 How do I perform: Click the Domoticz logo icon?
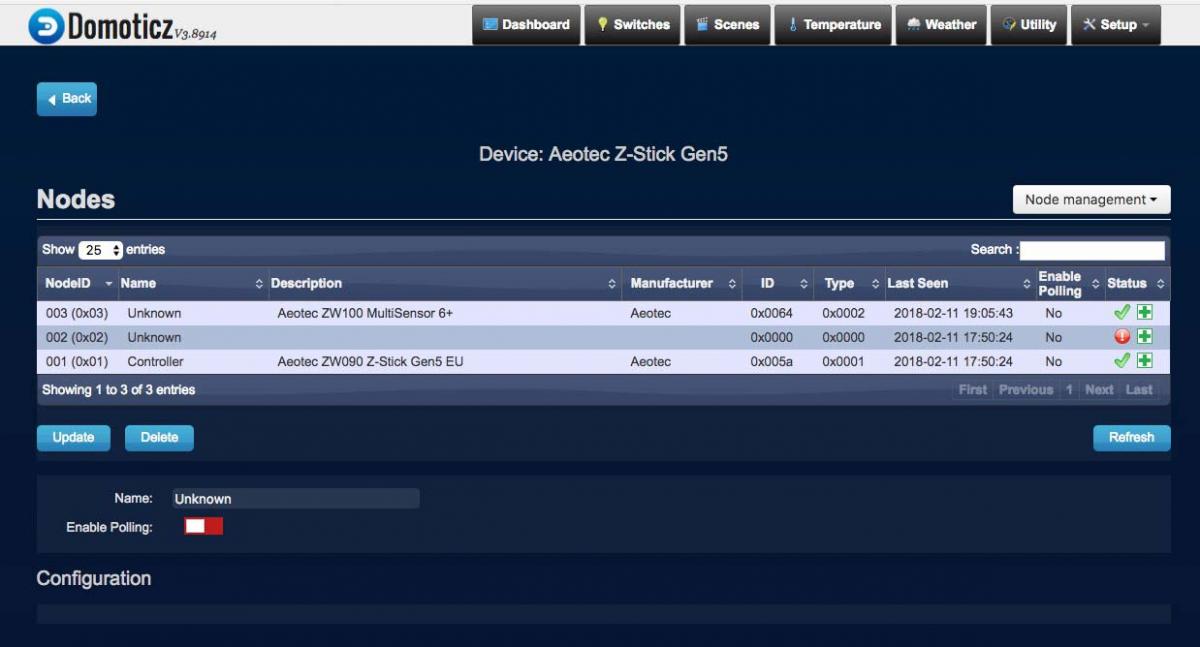46,25
